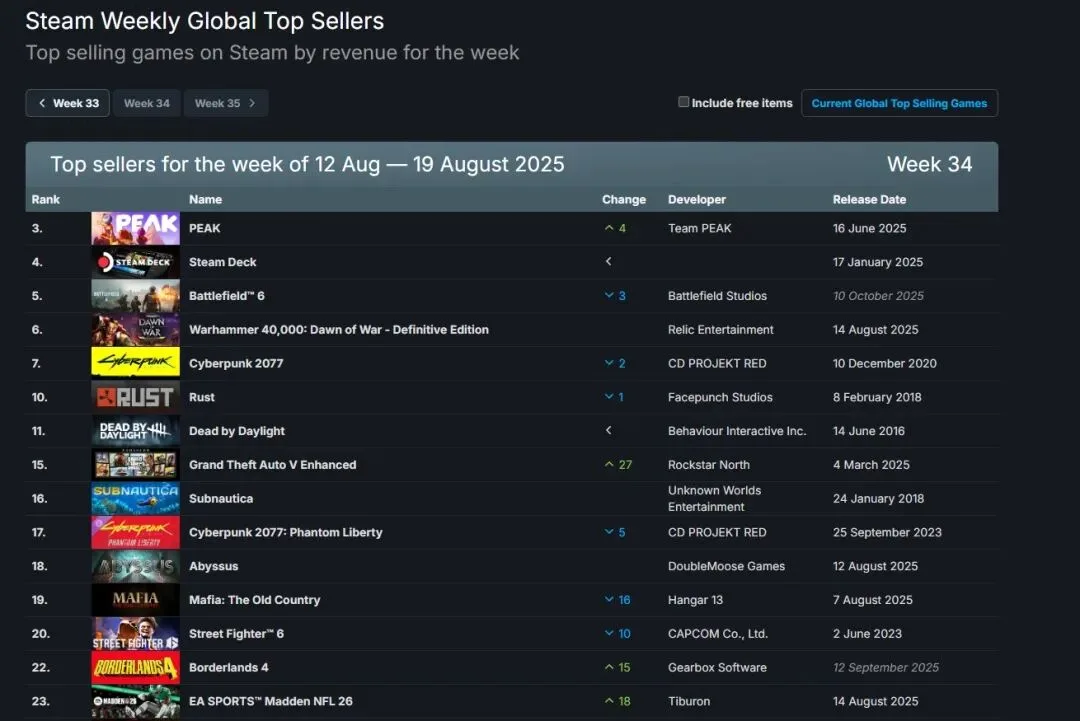Switch to Week 34 tab
This screenshot has width=1080, height=721.
[146, 103]
